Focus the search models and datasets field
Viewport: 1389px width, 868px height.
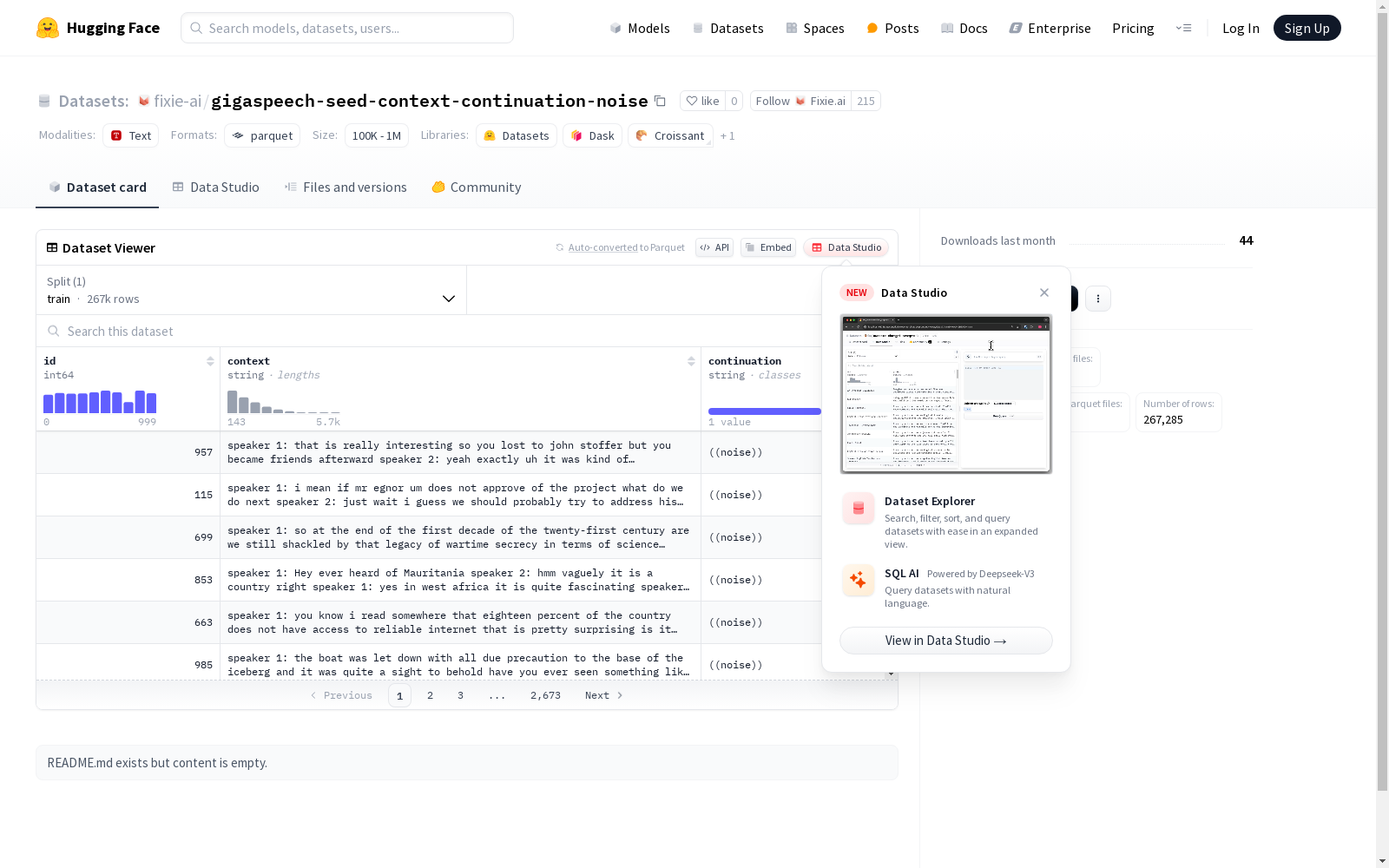(347, 28)
